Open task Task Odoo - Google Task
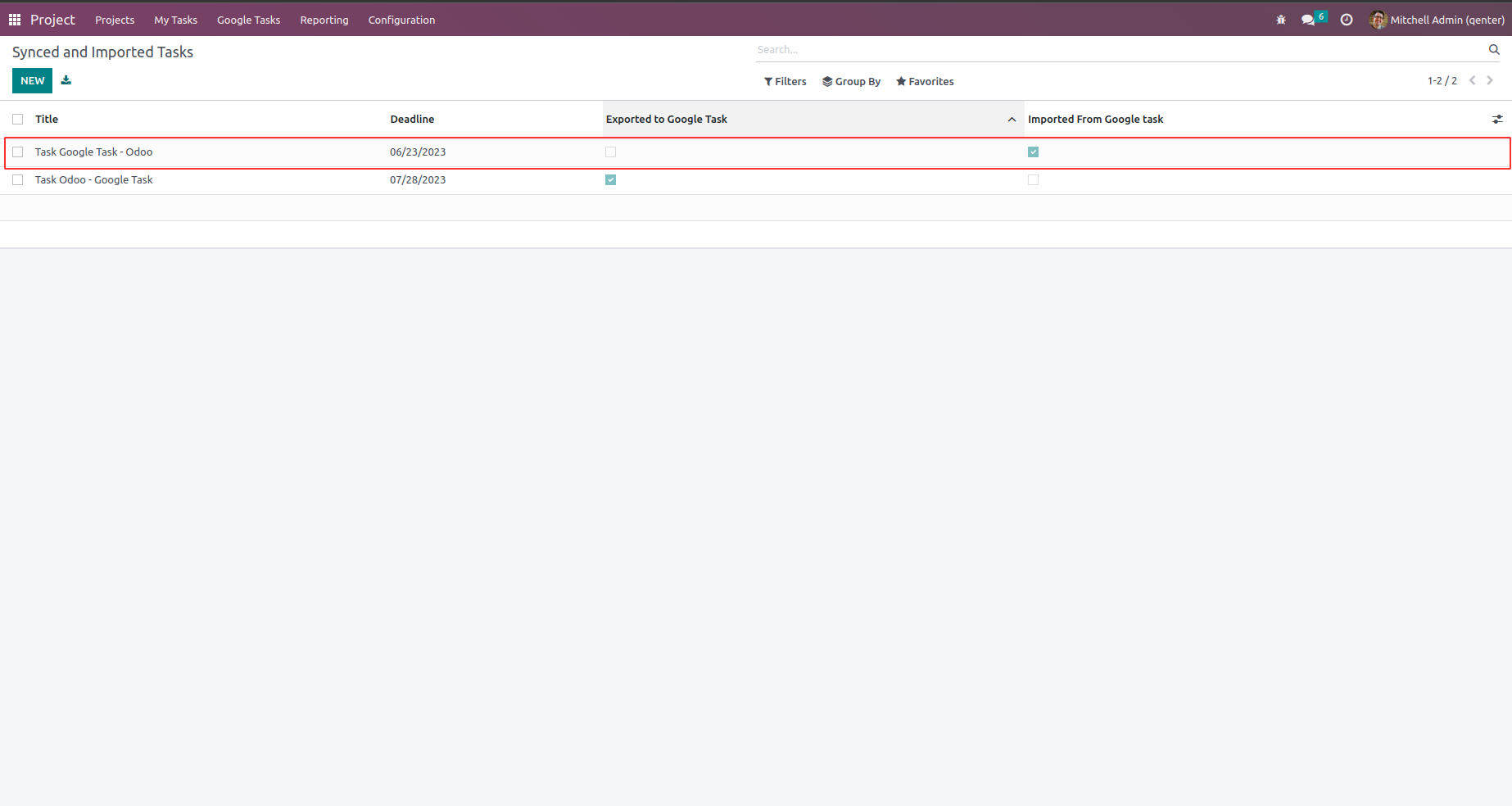Viewport: 1512px width, 806px height. (93, 180)
